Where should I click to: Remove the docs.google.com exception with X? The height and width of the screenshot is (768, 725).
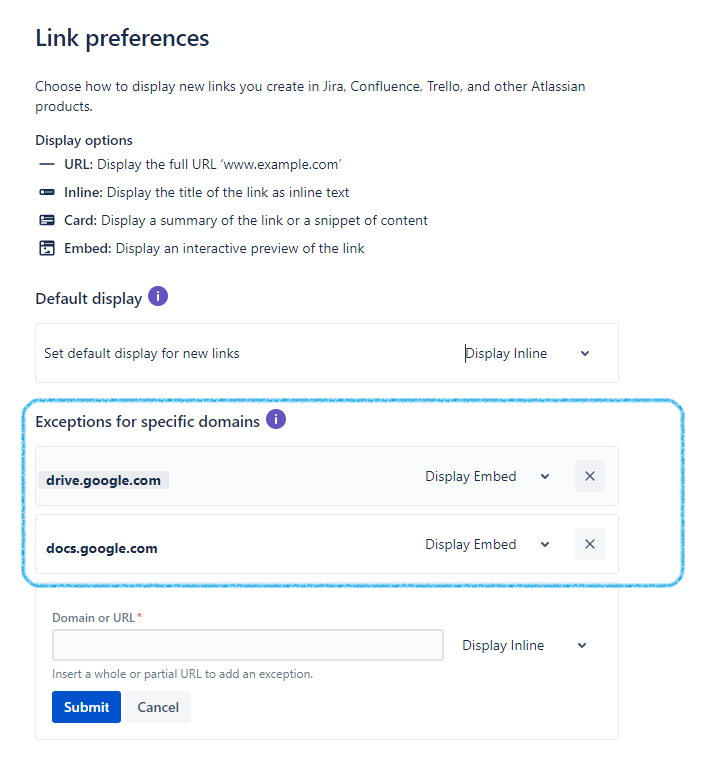[589, 544]
